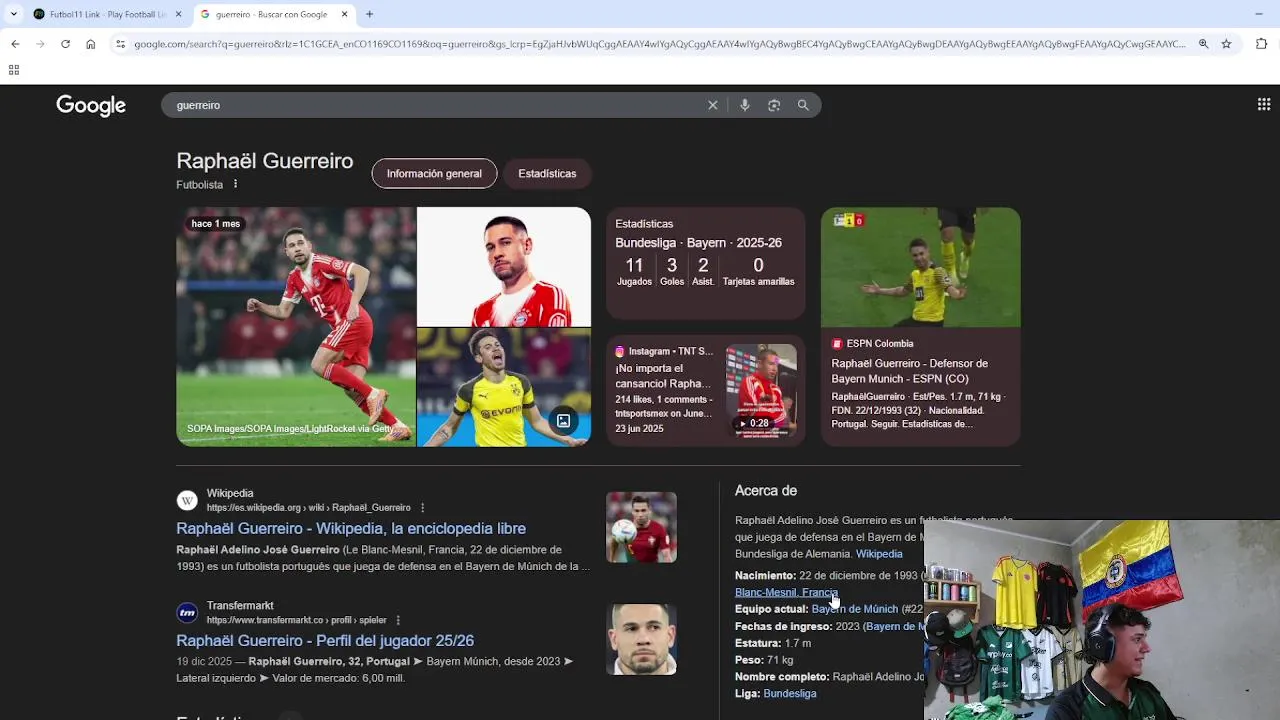Image resolution: width=1280 pixels, height=720 pixels.
Task: Click the www.transfermarkt.co result URL
Action: 297,620
